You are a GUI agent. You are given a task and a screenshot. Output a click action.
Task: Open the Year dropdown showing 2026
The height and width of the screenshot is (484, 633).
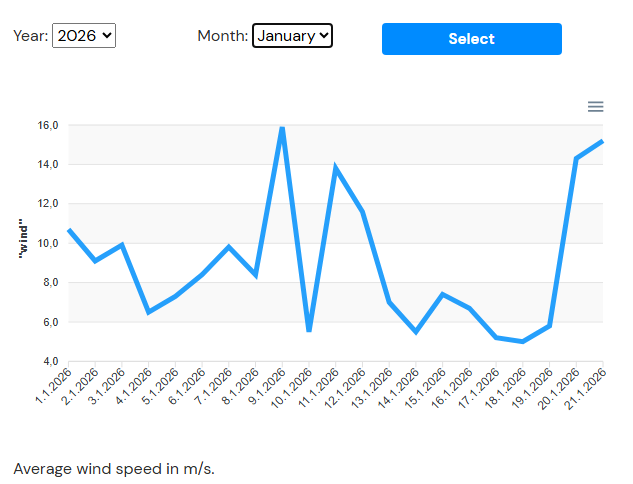click(84, 36)
